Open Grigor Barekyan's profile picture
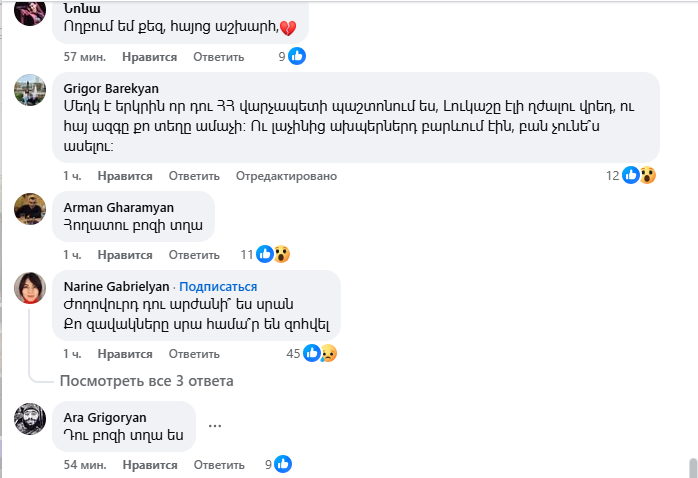The image size is (698, 478). [30, 90]
